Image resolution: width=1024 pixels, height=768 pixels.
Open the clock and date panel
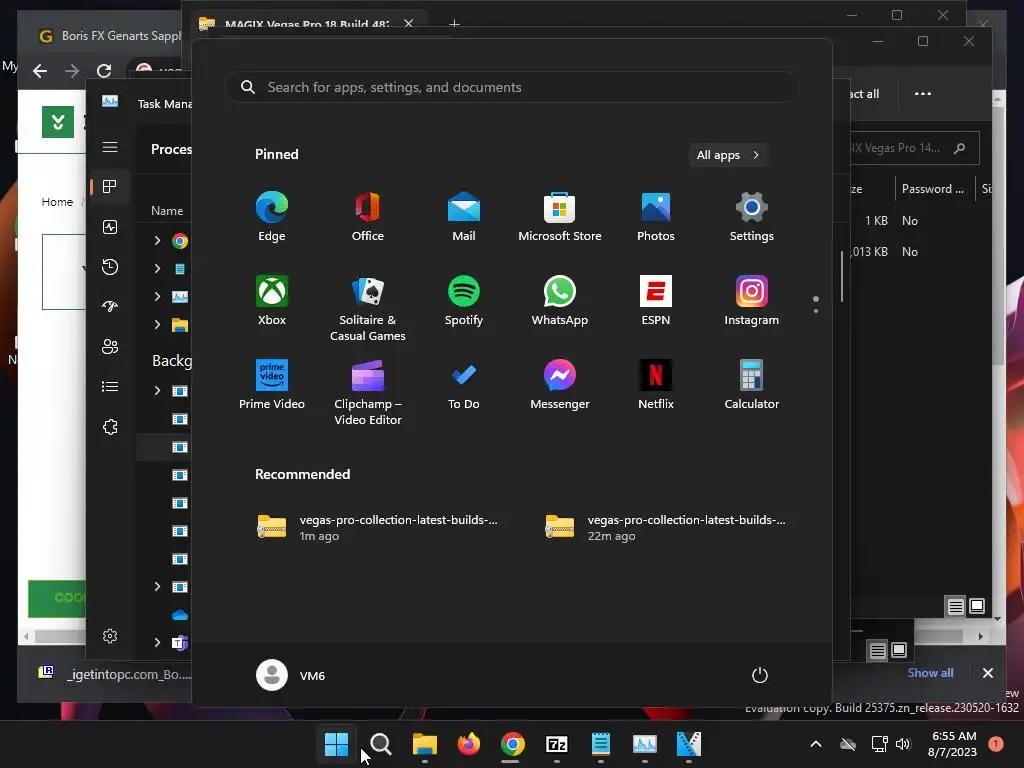point(952,744)
